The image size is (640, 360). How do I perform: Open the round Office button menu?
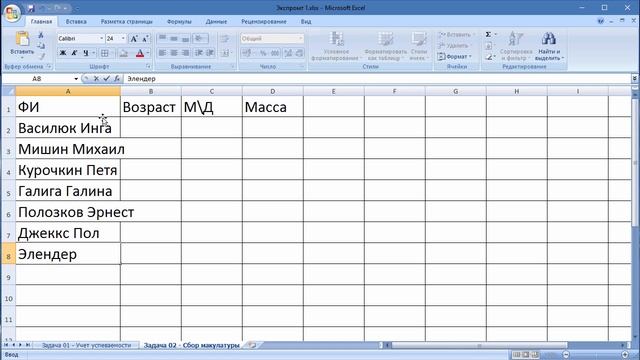(12, 13)
